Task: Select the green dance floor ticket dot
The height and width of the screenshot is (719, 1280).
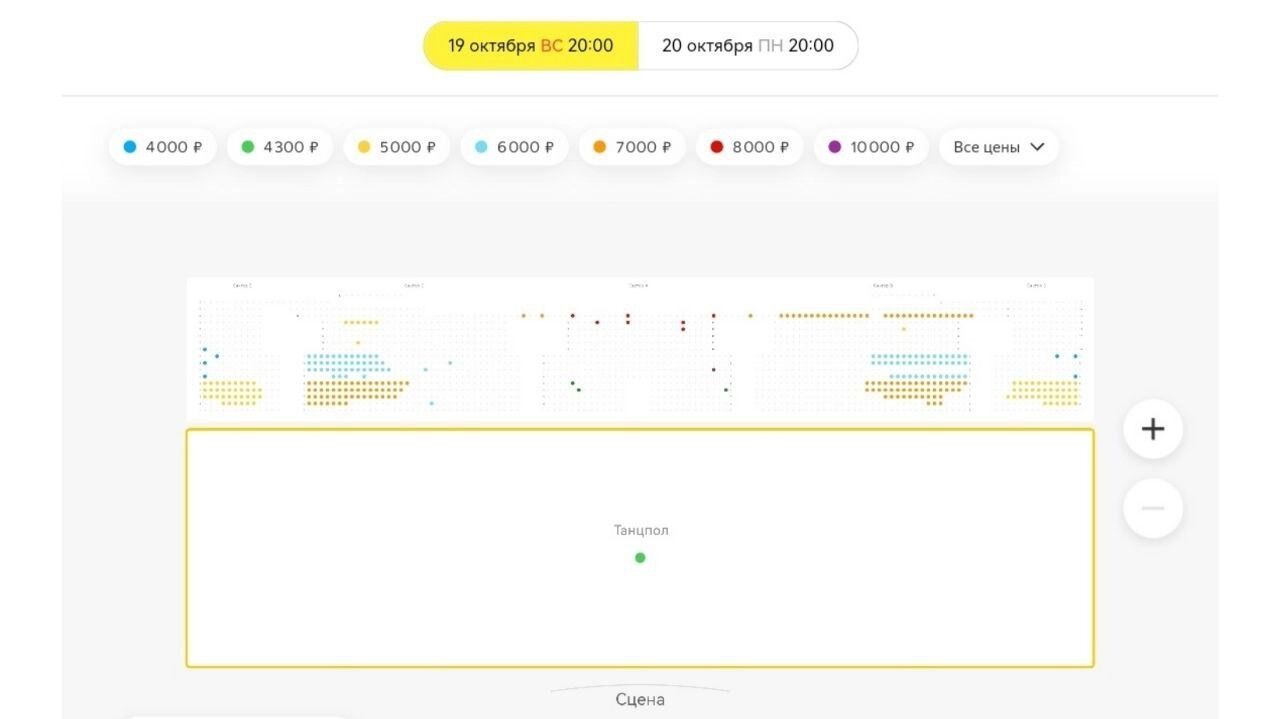Action: (x=640, y=557)
